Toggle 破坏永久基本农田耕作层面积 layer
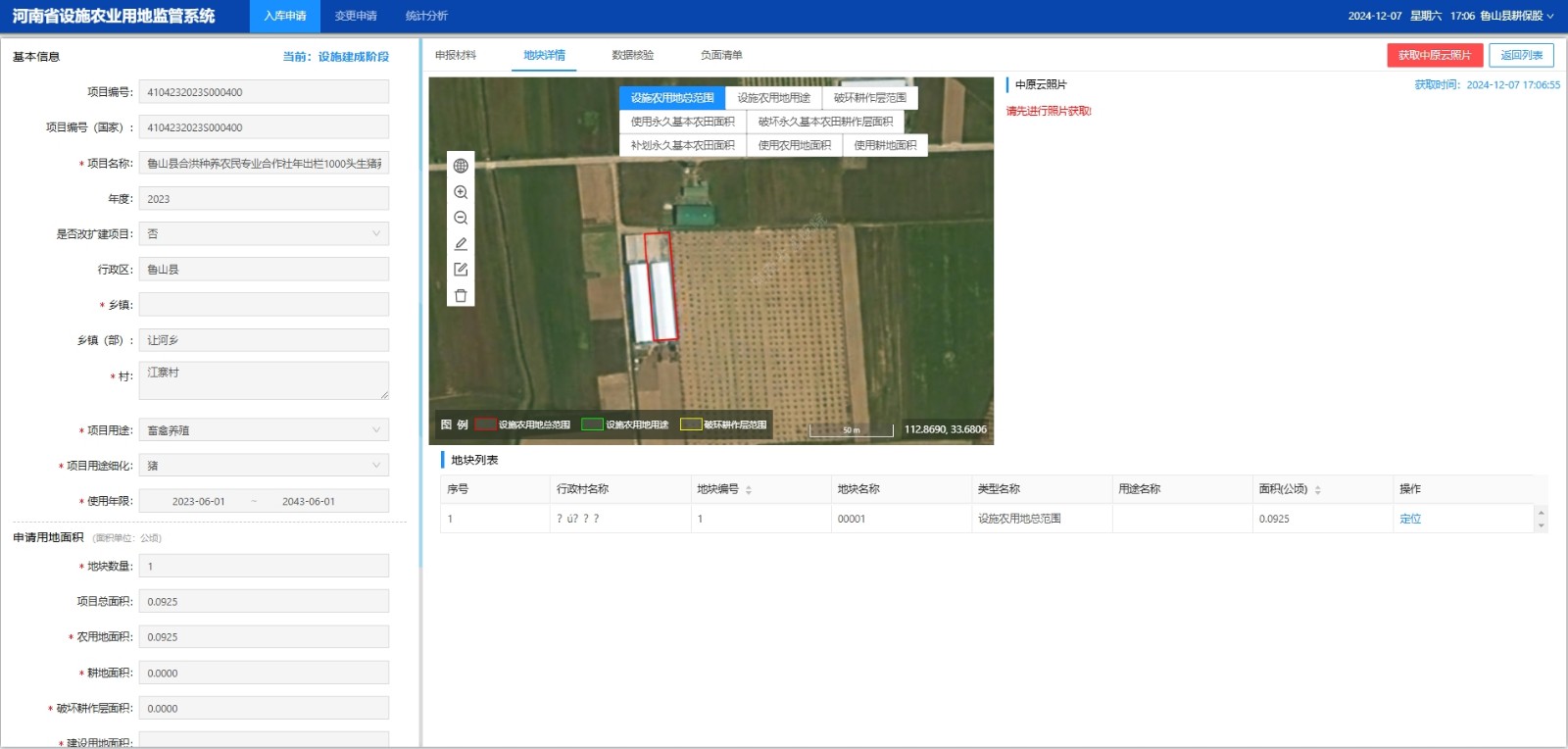The height and width of the screenshot is (749, 1568). click(825, 122)
